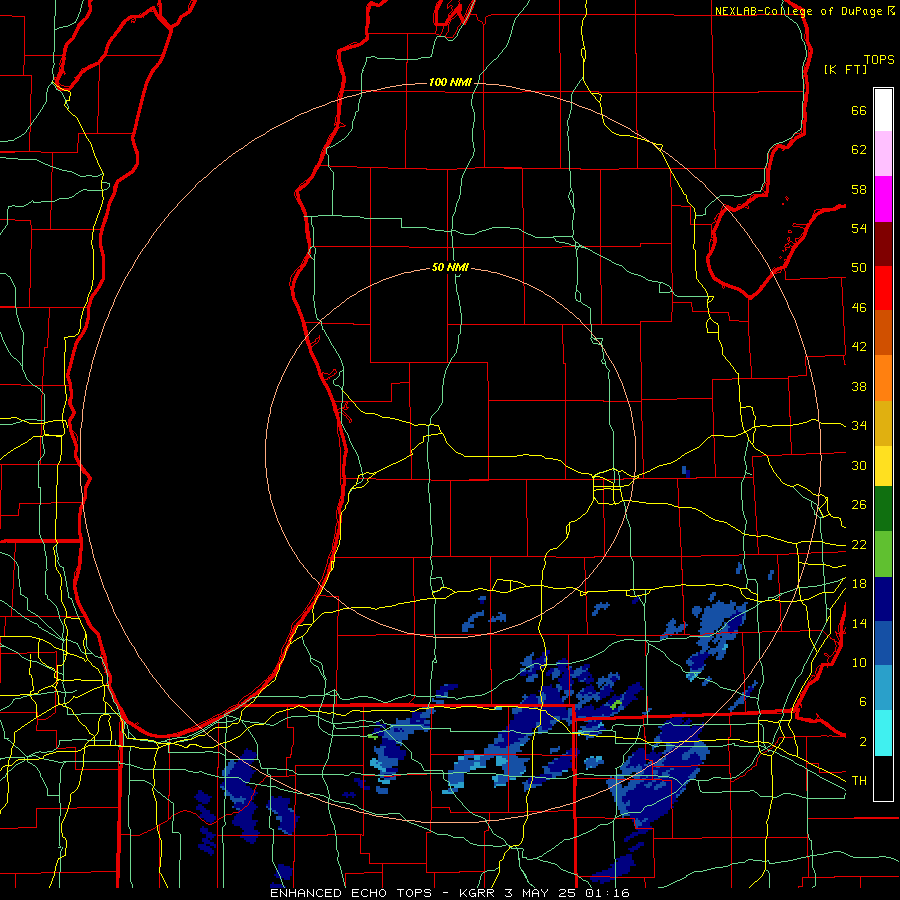
Task: Click the '22' legend value label
Action: tap(859, 544)
